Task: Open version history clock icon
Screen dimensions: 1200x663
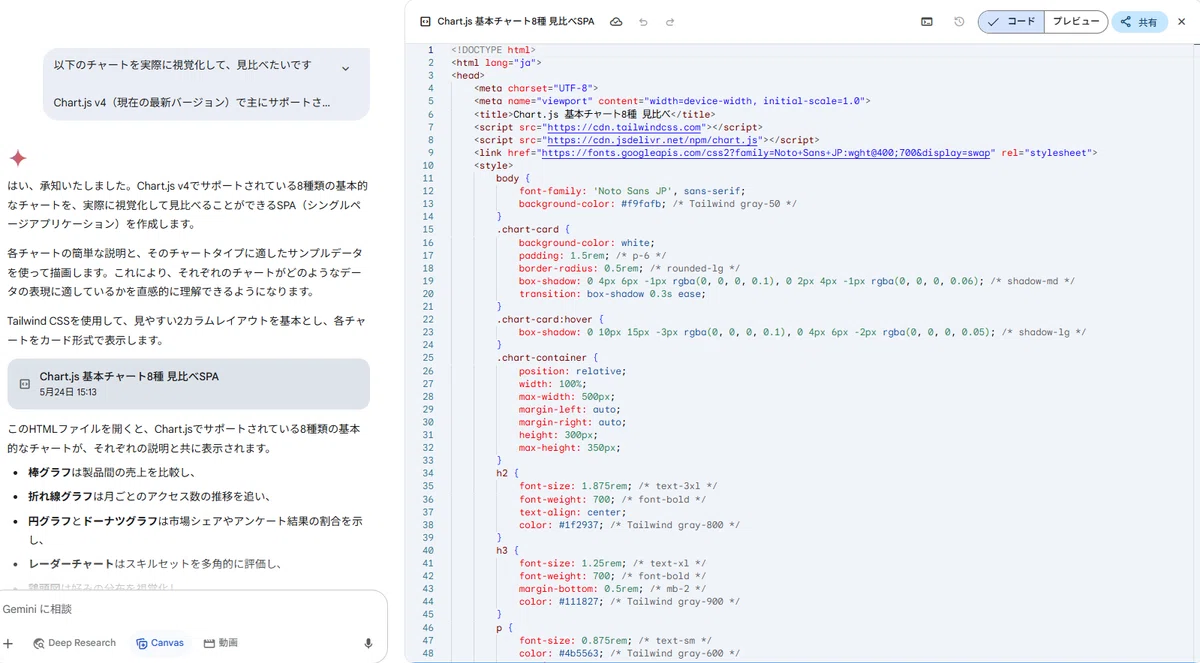Action: [x=959, y=21]
